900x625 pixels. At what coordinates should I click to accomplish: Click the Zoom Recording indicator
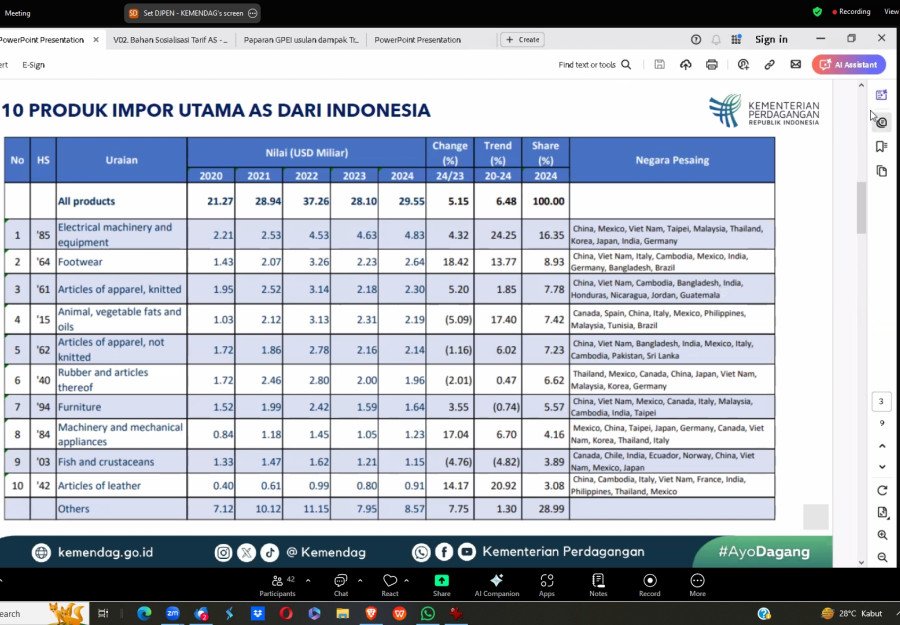click(x=851, y=11)
